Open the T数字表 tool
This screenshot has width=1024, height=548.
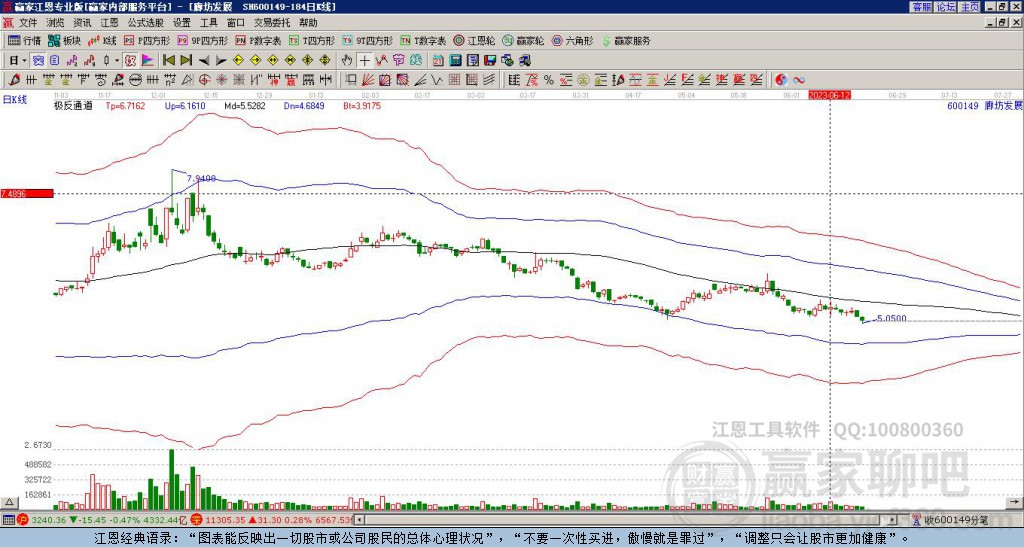click(423, 40)
